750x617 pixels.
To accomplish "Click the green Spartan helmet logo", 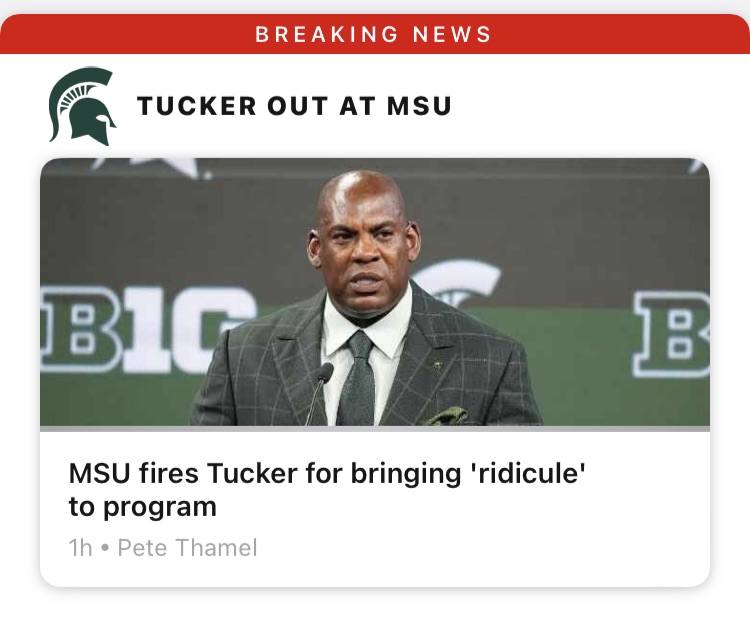I will coord(82,106).
